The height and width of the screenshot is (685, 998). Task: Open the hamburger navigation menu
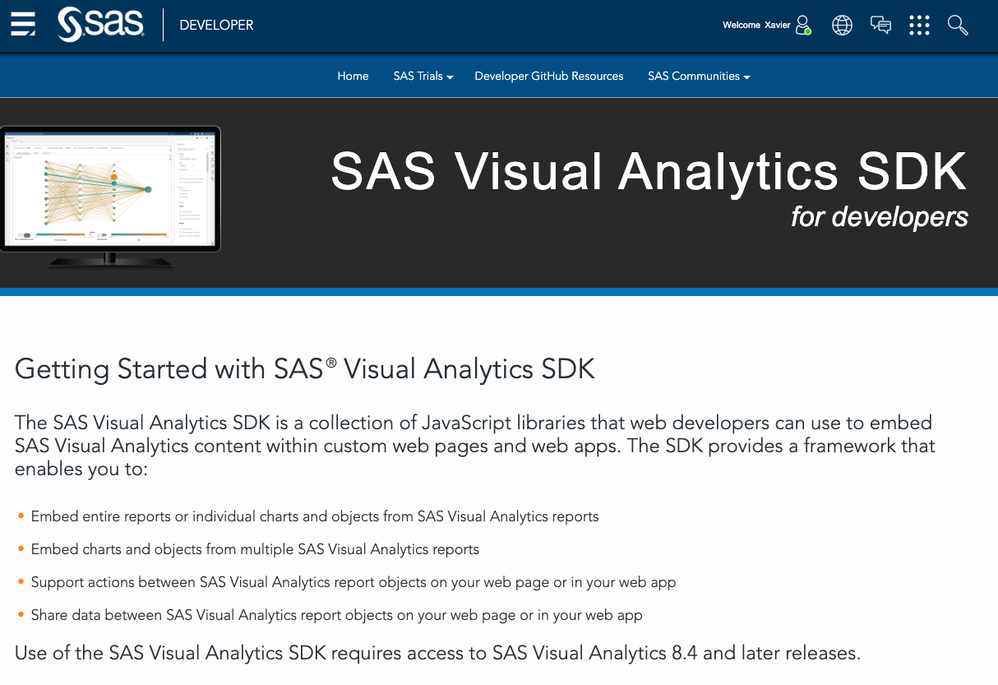pos(22,24)
